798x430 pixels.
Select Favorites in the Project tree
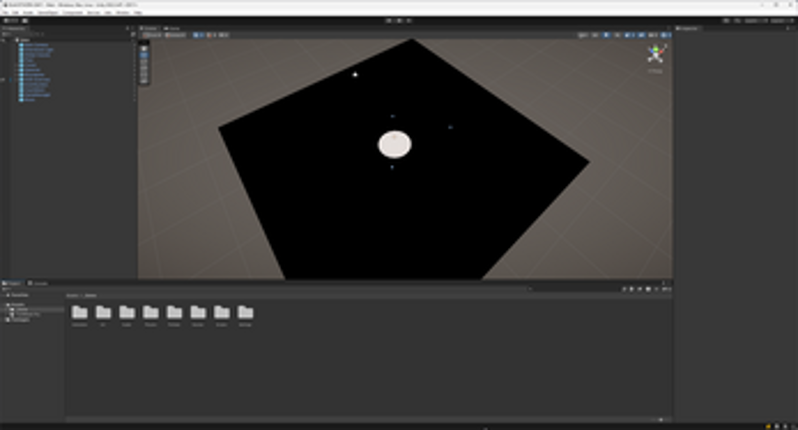(19, 295)
